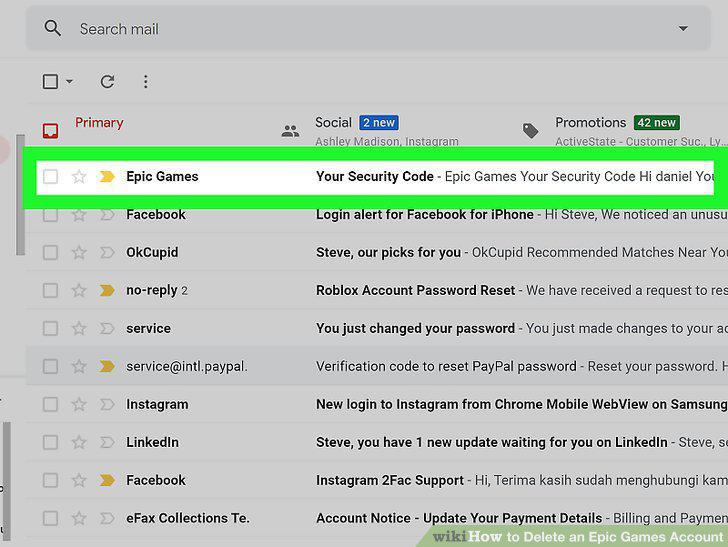Open the select dropdown arrow beside checkbox
The height and width of the screenshot is (547, 728).
coord(69,82)
